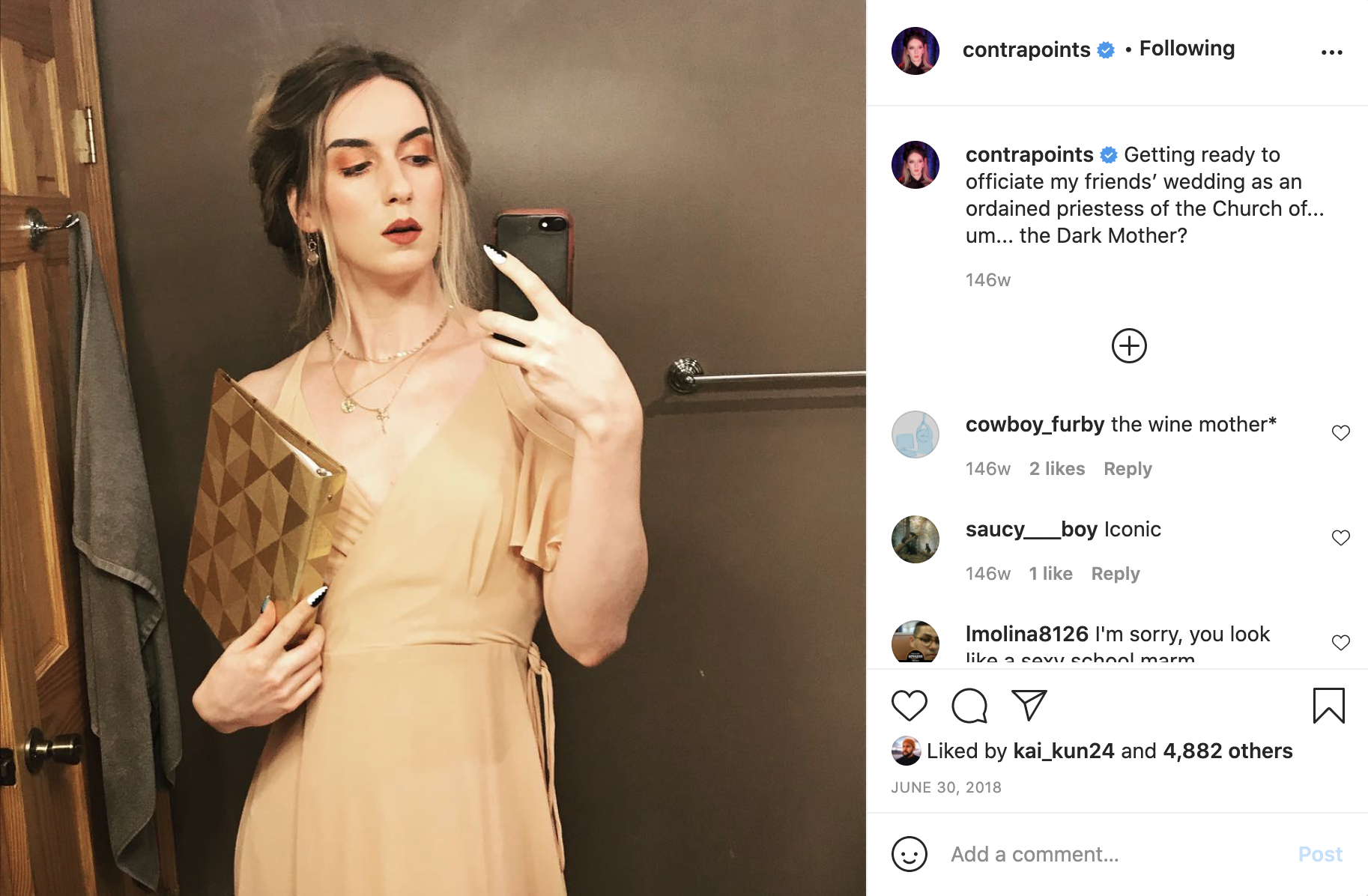Share the post via paper plane icon

click(1029, 705)
